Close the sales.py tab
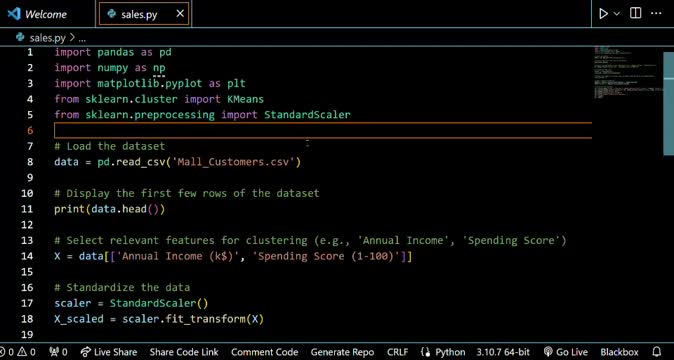 tap(180, 14)
